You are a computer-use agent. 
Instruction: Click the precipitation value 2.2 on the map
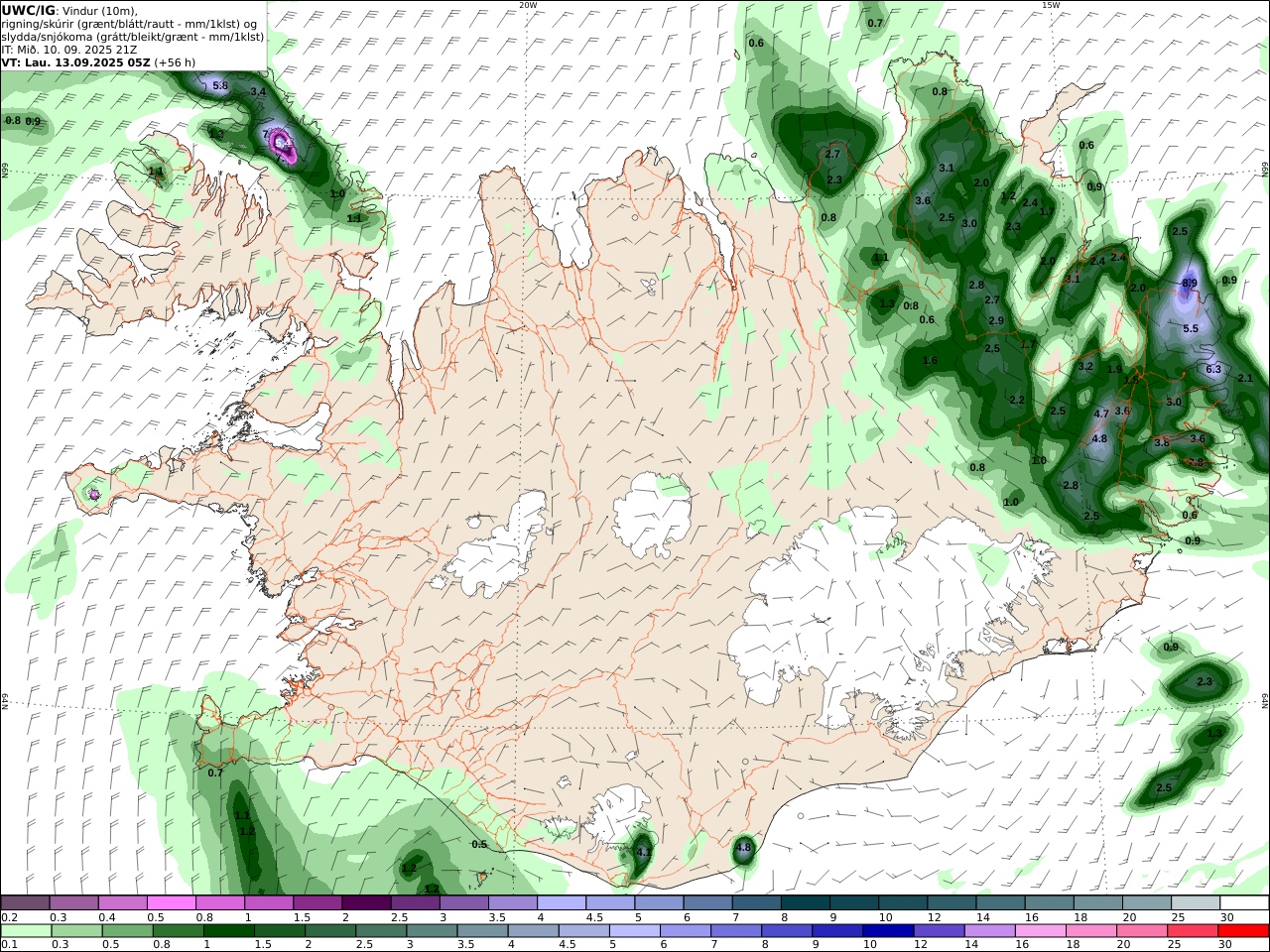1016,400
